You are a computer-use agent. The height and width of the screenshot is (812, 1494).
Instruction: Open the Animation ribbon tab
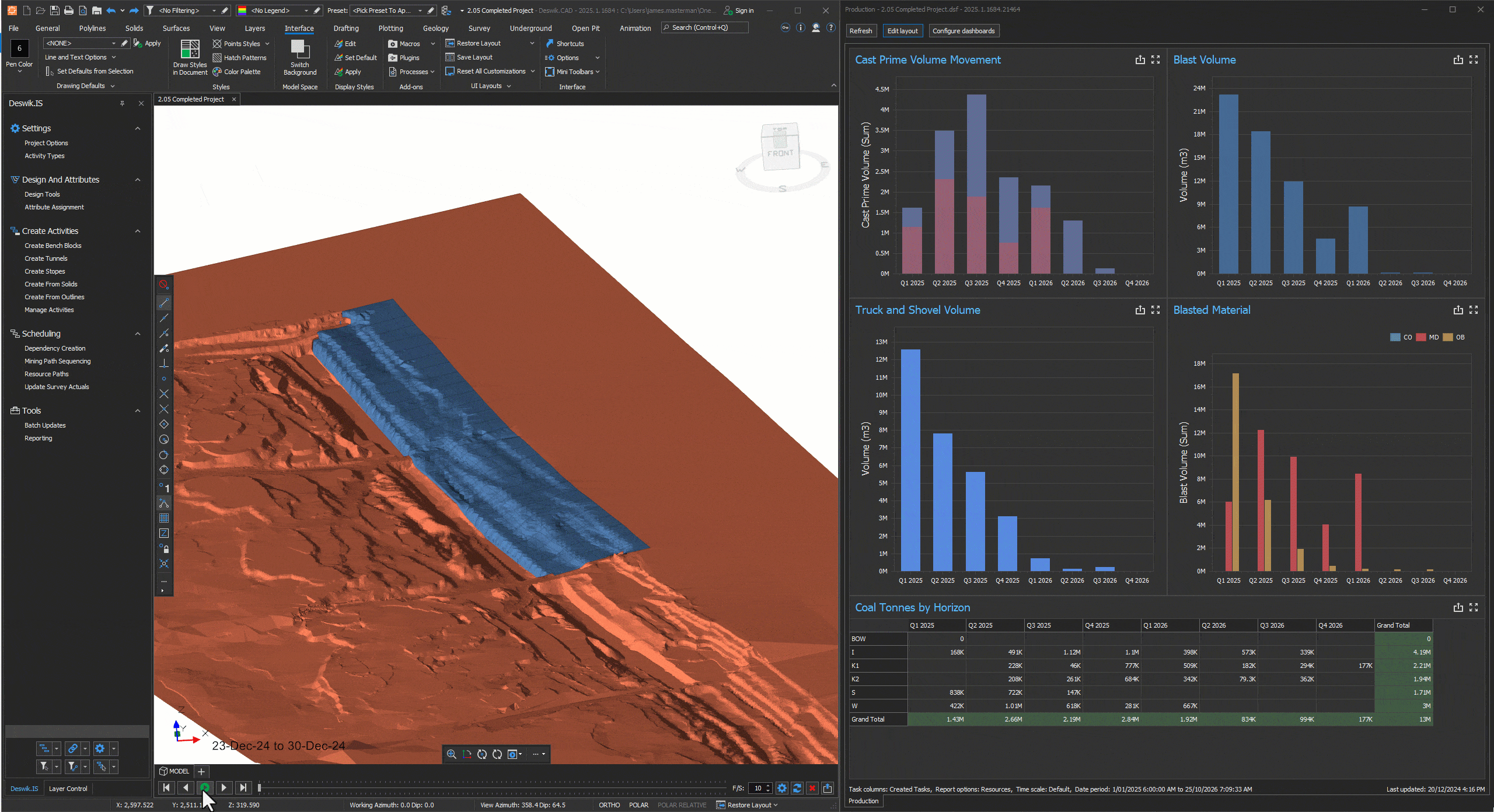tap(635, 28)
